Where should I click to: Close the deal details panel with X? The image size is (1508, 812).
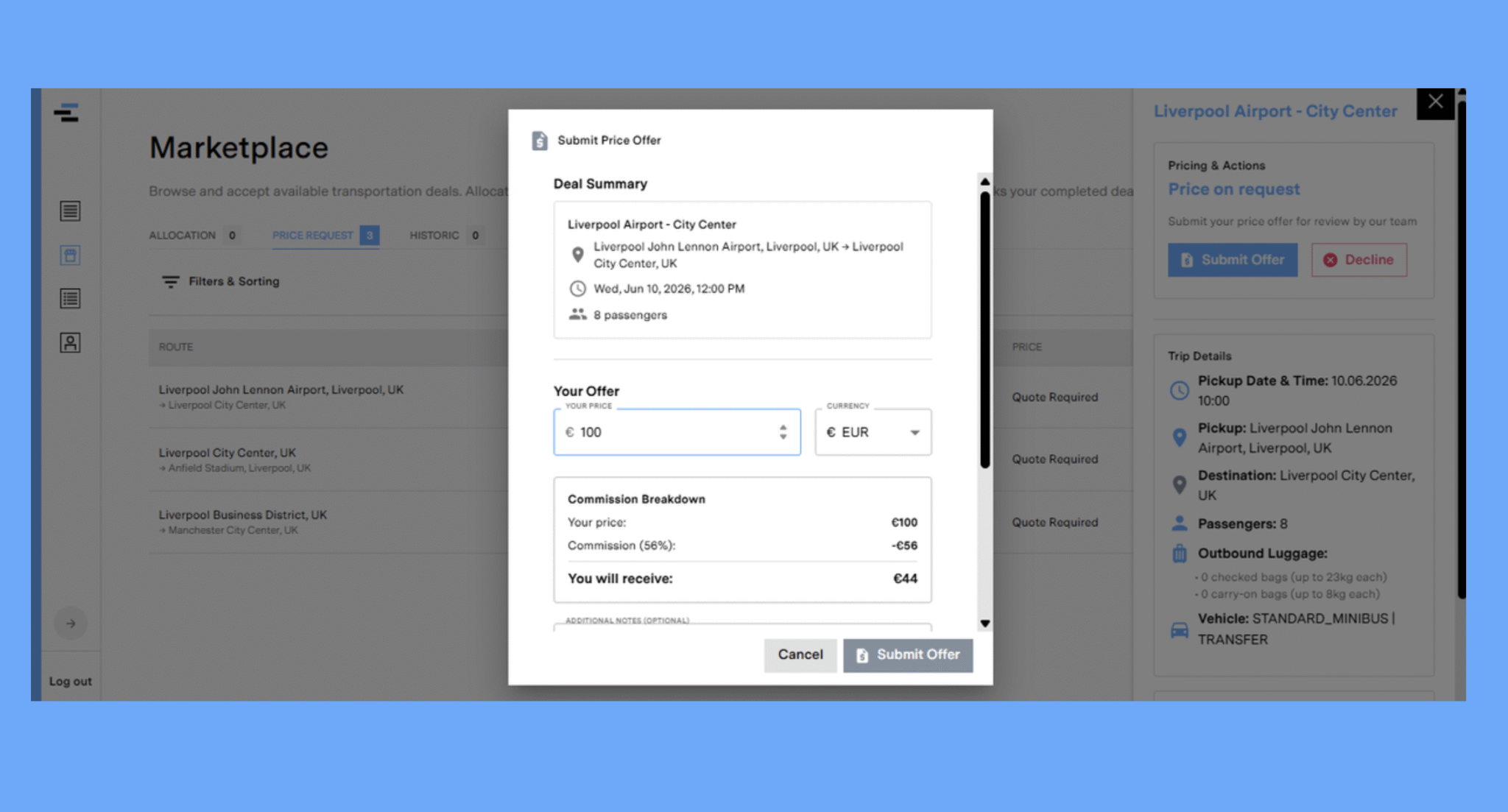coord(1435,102)
